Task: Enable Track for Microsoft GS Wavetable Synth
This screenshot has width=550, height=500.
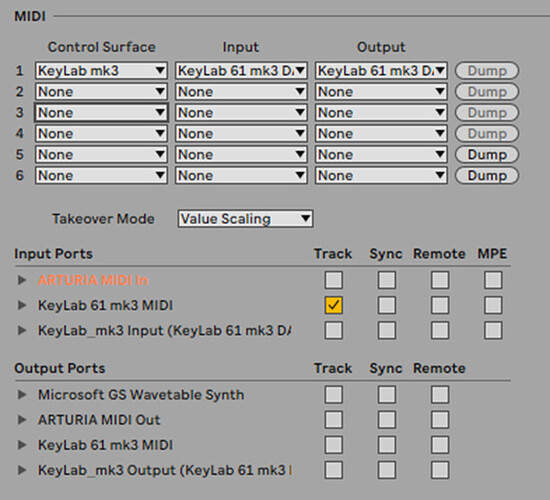Action: click(334, 395)
